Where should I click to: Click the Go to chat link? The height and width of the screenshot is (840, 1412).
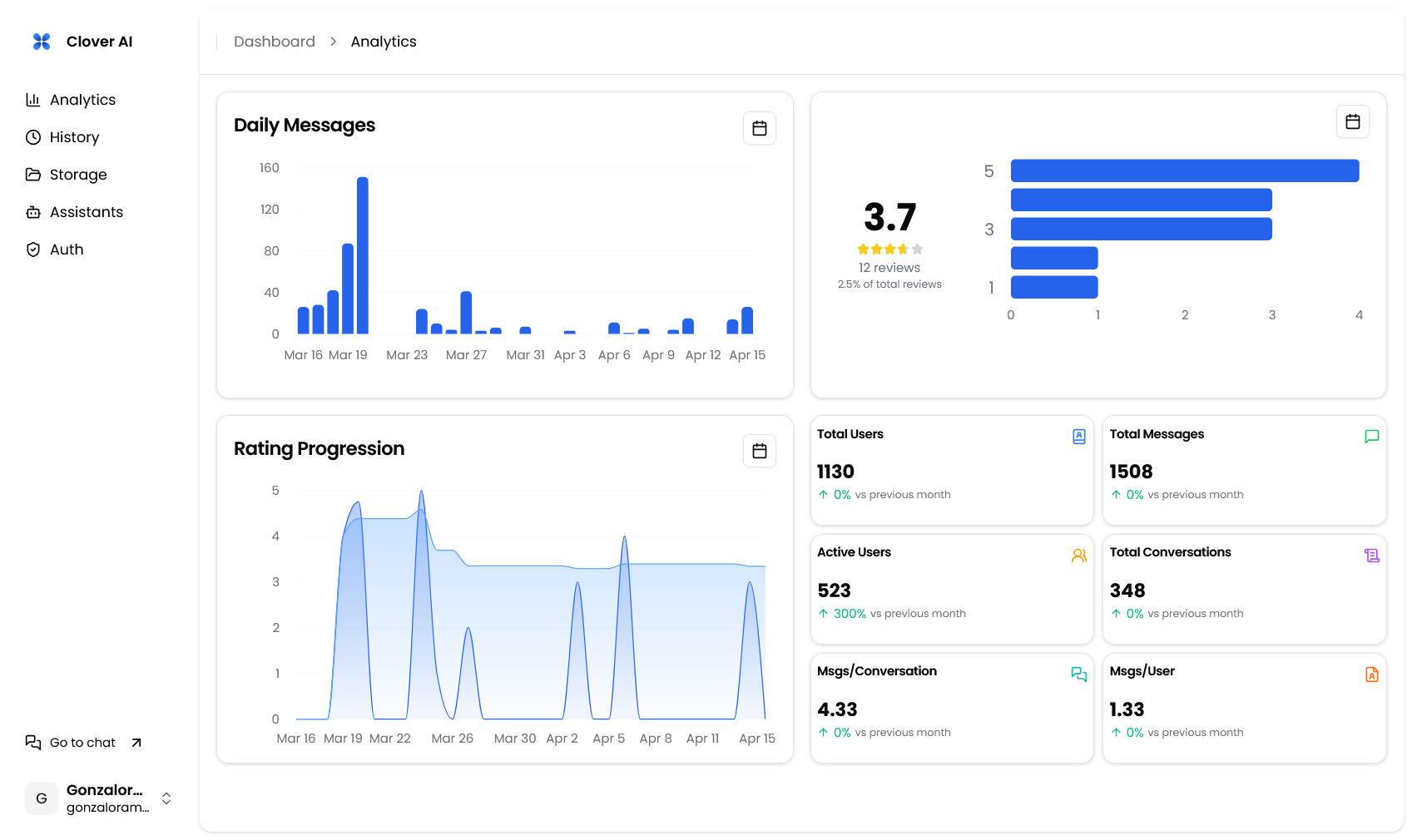tap(83, 743)
